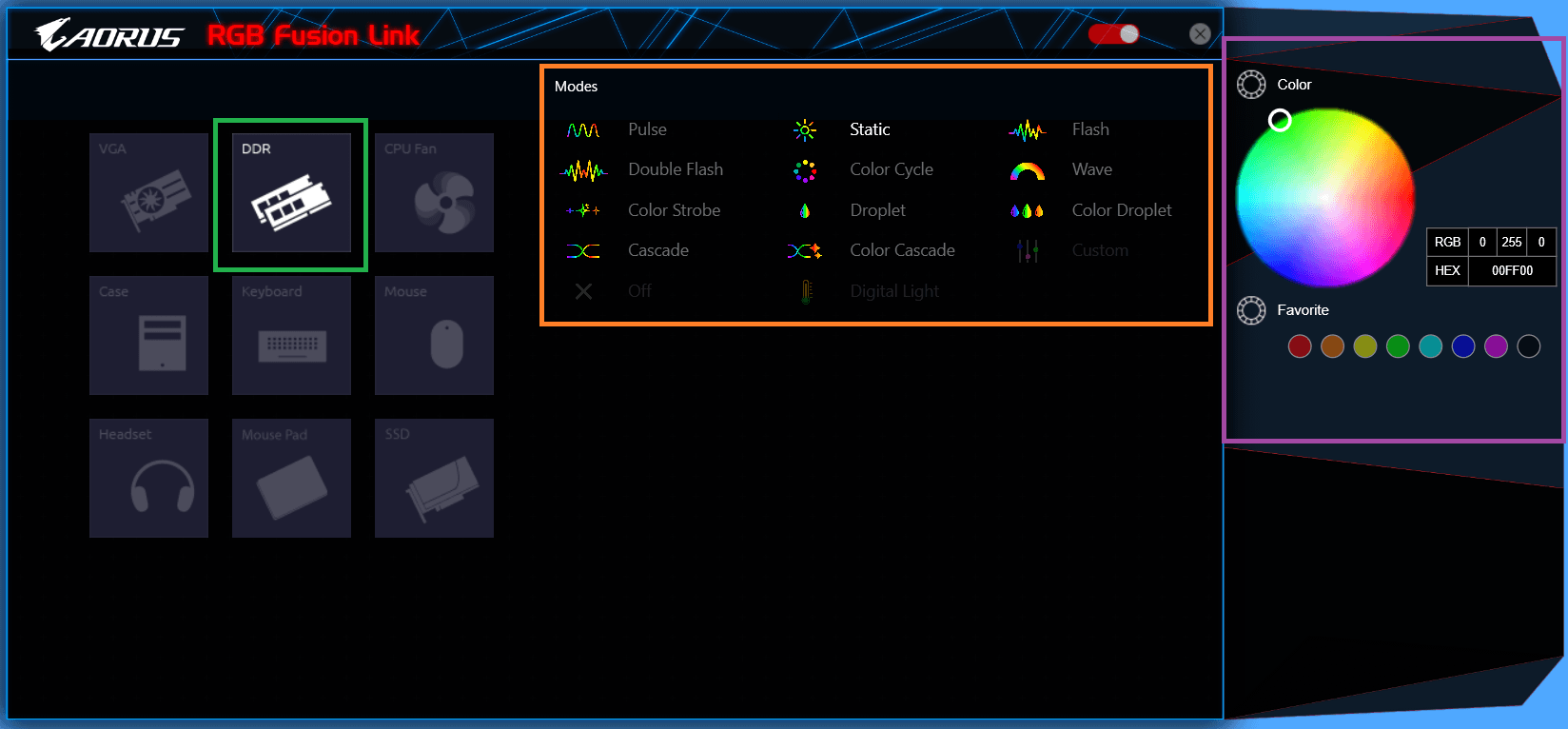
Task: Select the cyan favorite color swatch
Action: point(1431,346)
